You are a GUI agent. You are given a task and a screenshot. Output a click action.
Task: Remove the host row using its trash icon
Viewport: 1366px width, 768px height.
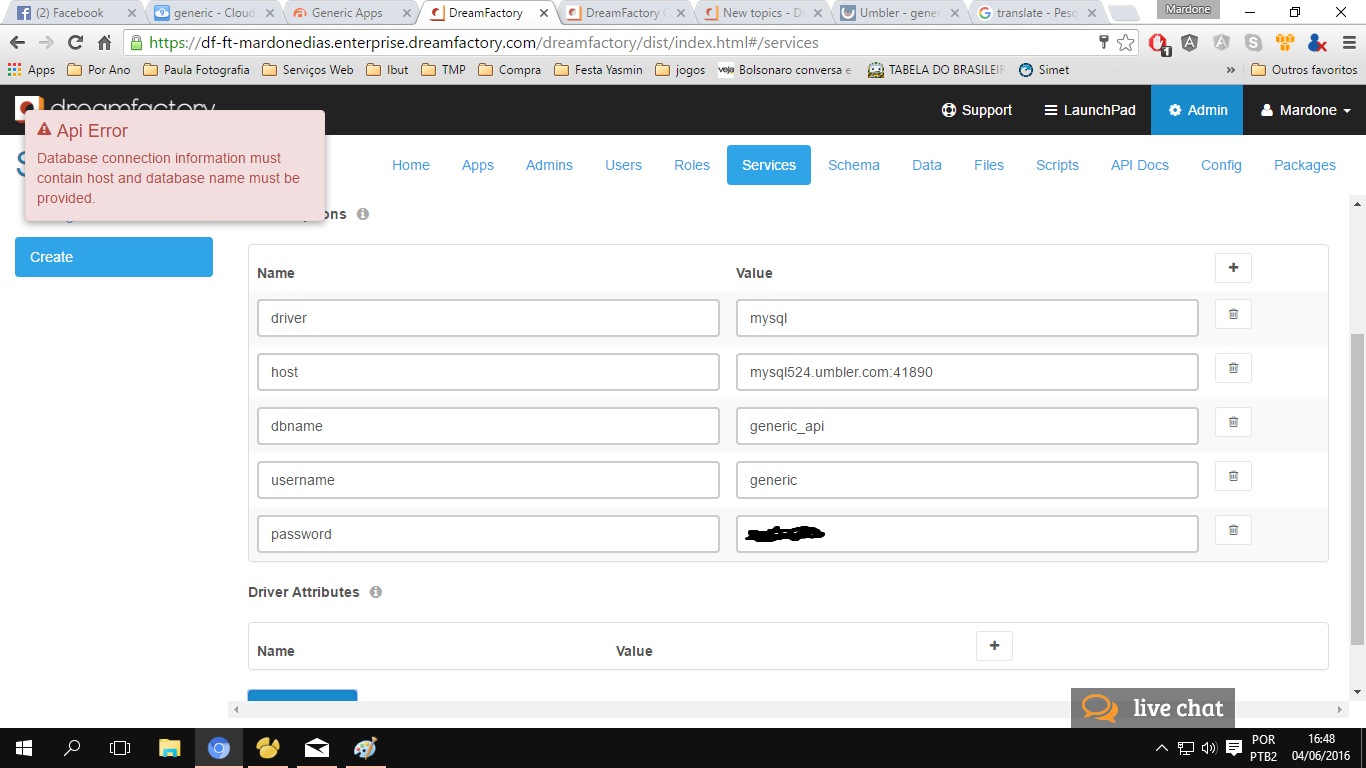coord(1233,368)
